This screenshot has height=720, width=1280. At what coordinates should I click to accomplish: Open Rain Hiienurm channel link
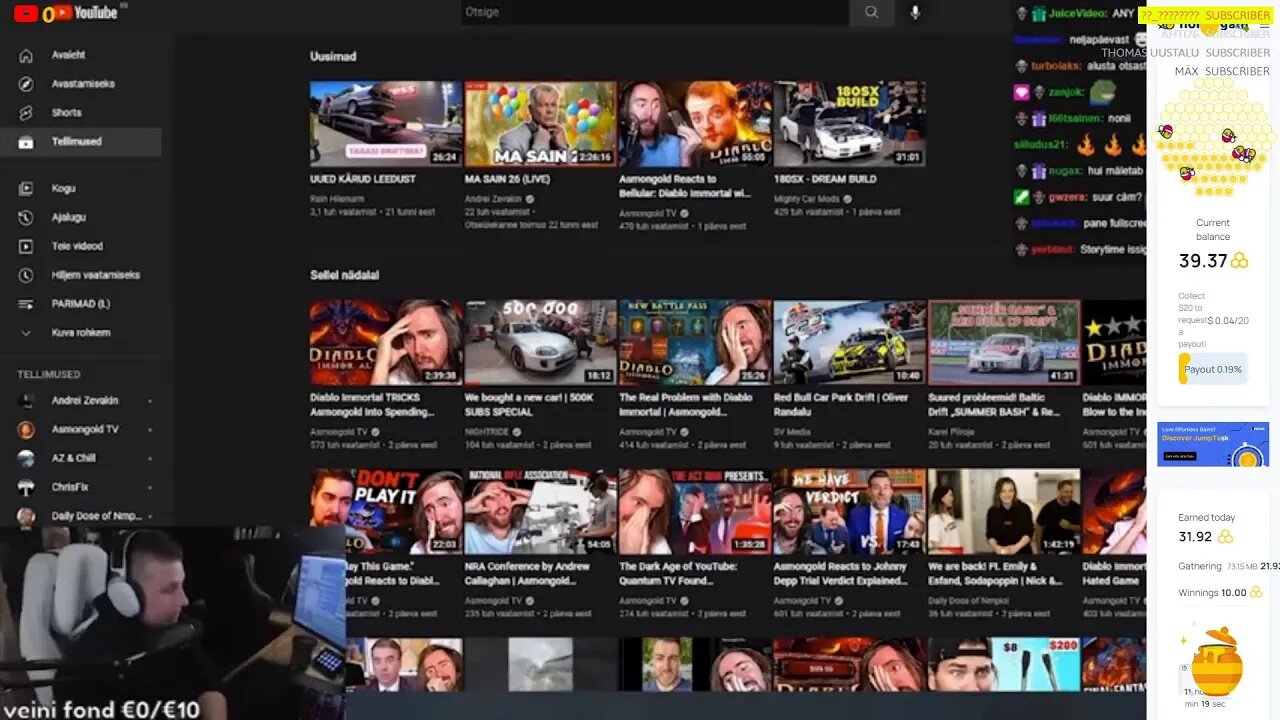pos(338,199)
